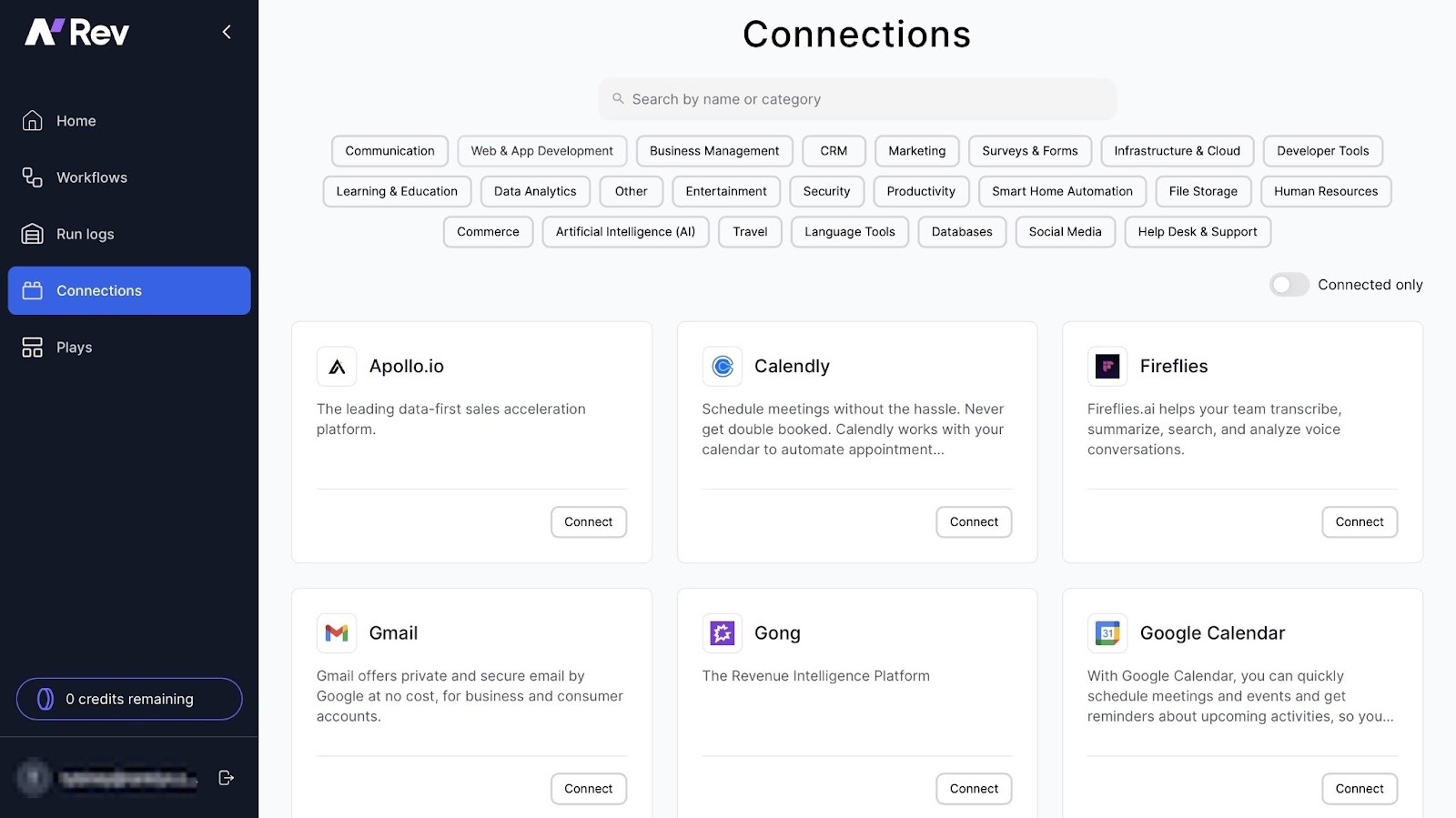Image resolution: width=1456 pixels, height=818 pixels.
Task: Click the 0 credits remaining button
Action: click(129, 699)
